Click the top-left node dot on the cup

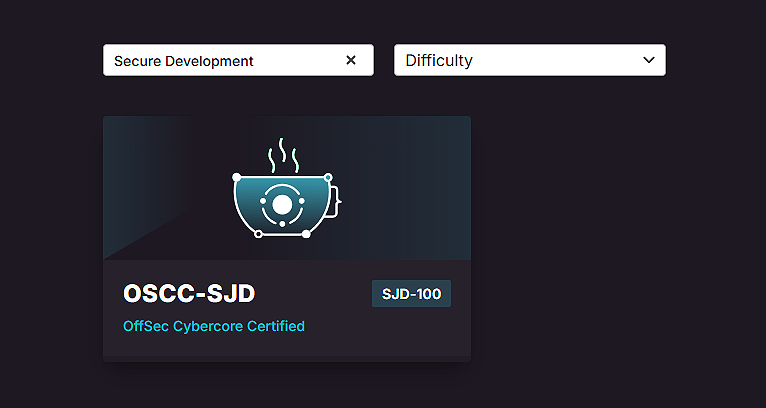pyautogui.click(x=237, y=177)
